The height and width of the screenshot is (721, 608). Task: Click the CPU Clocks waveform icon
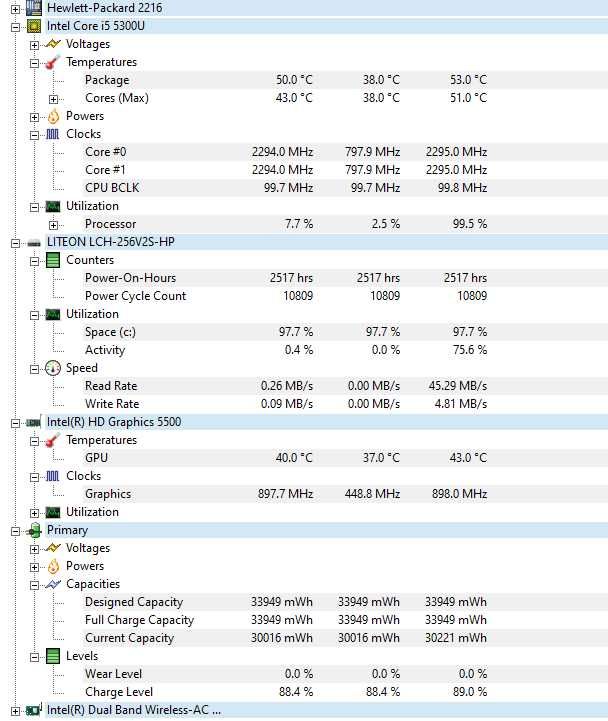[53, 134]
